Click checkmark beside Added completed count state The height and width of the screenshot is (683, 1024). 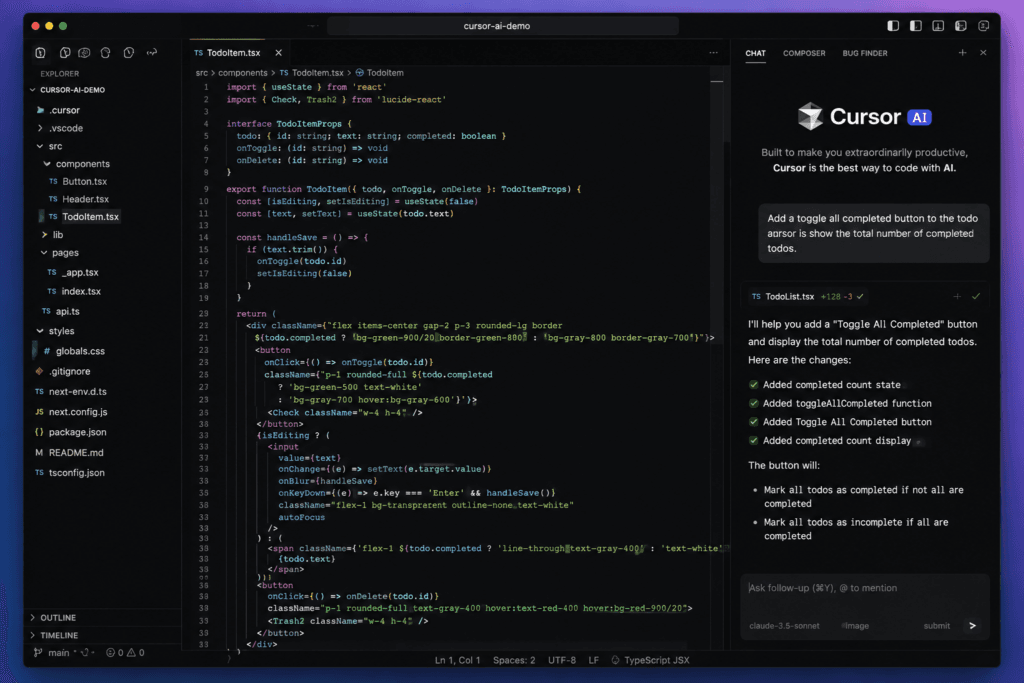click(x=754, y=385)
